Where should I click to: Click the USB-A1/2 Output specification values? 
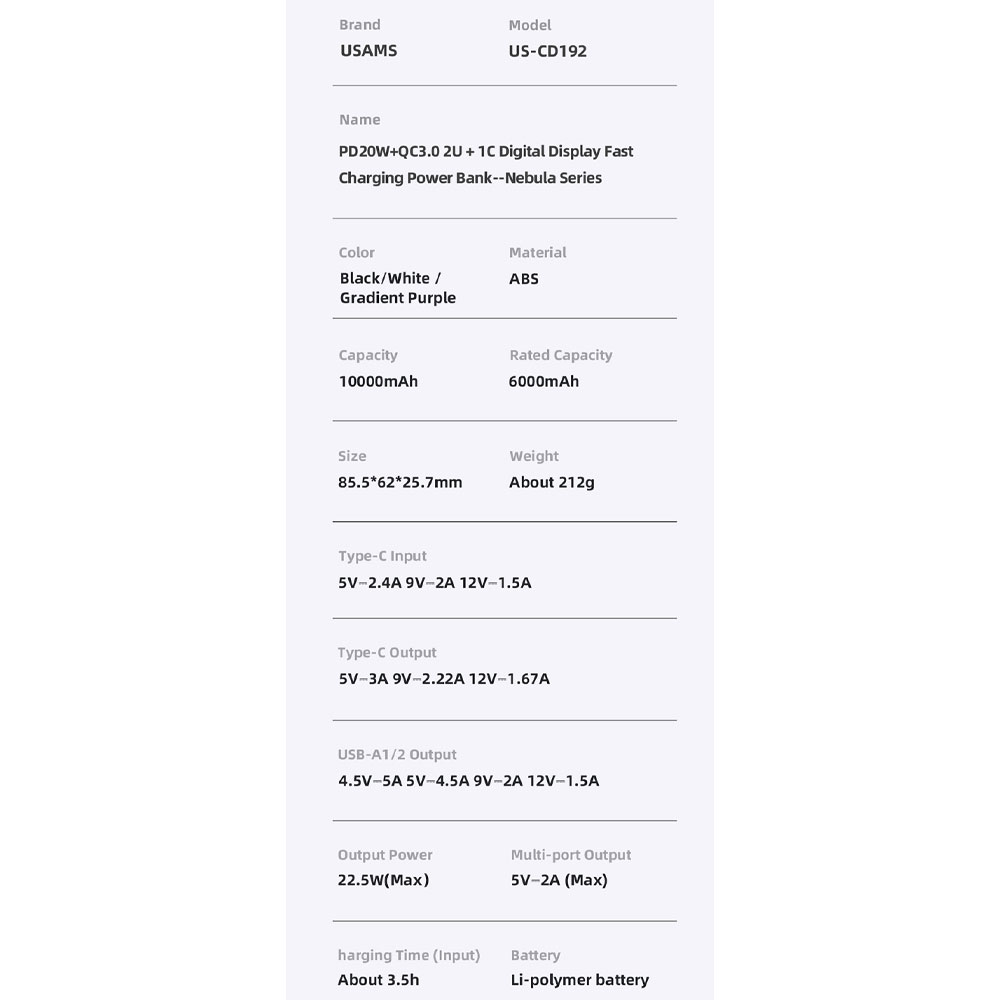pyautogui.click(x=469, y=781)
